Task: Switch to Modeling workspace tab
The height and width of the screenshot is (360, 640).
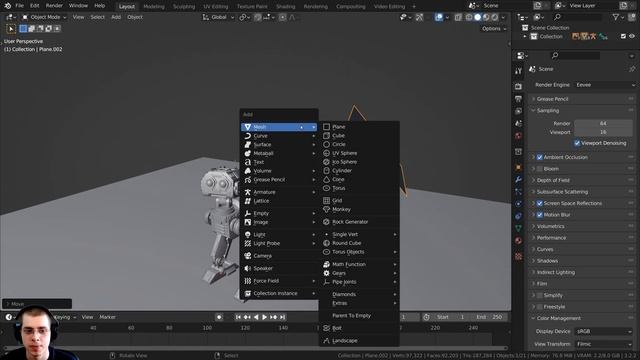Action: coord(154,7)
